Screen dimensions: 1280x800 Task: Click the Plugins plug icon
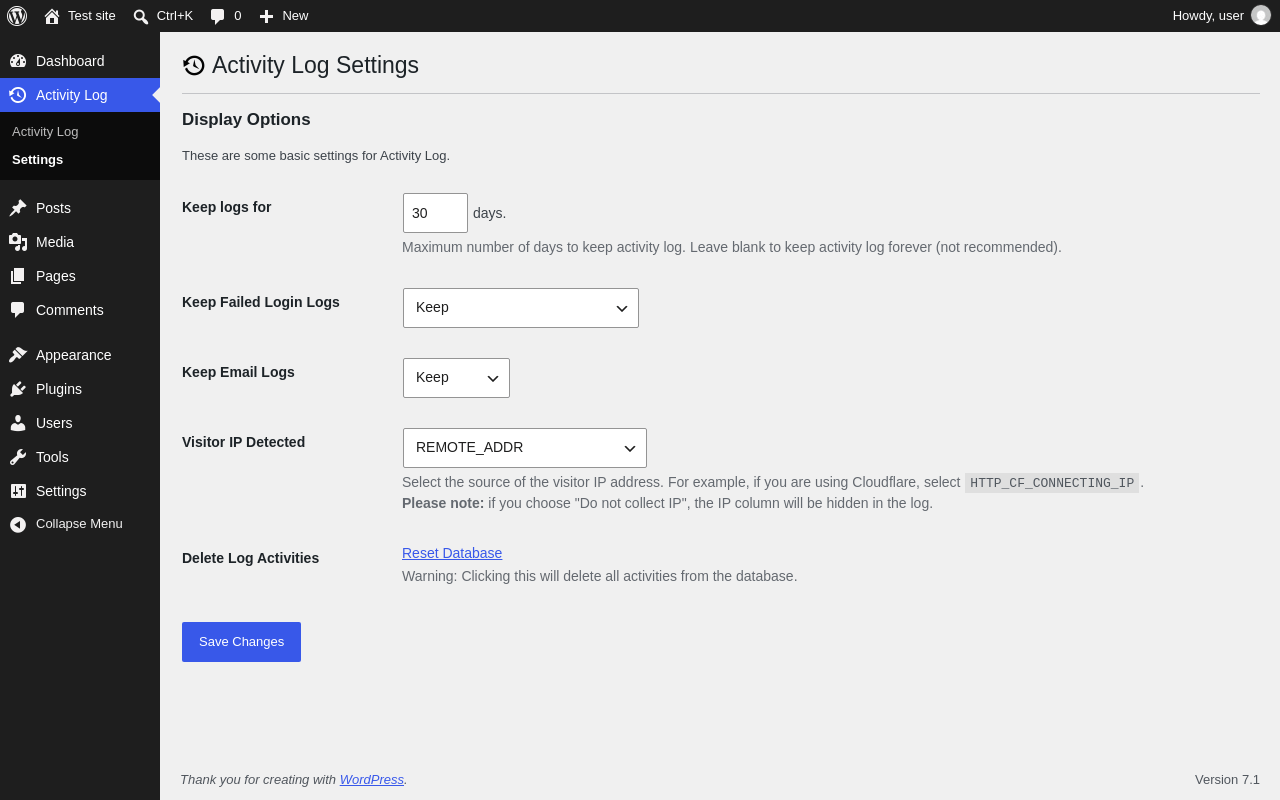(x=18, y=389)
